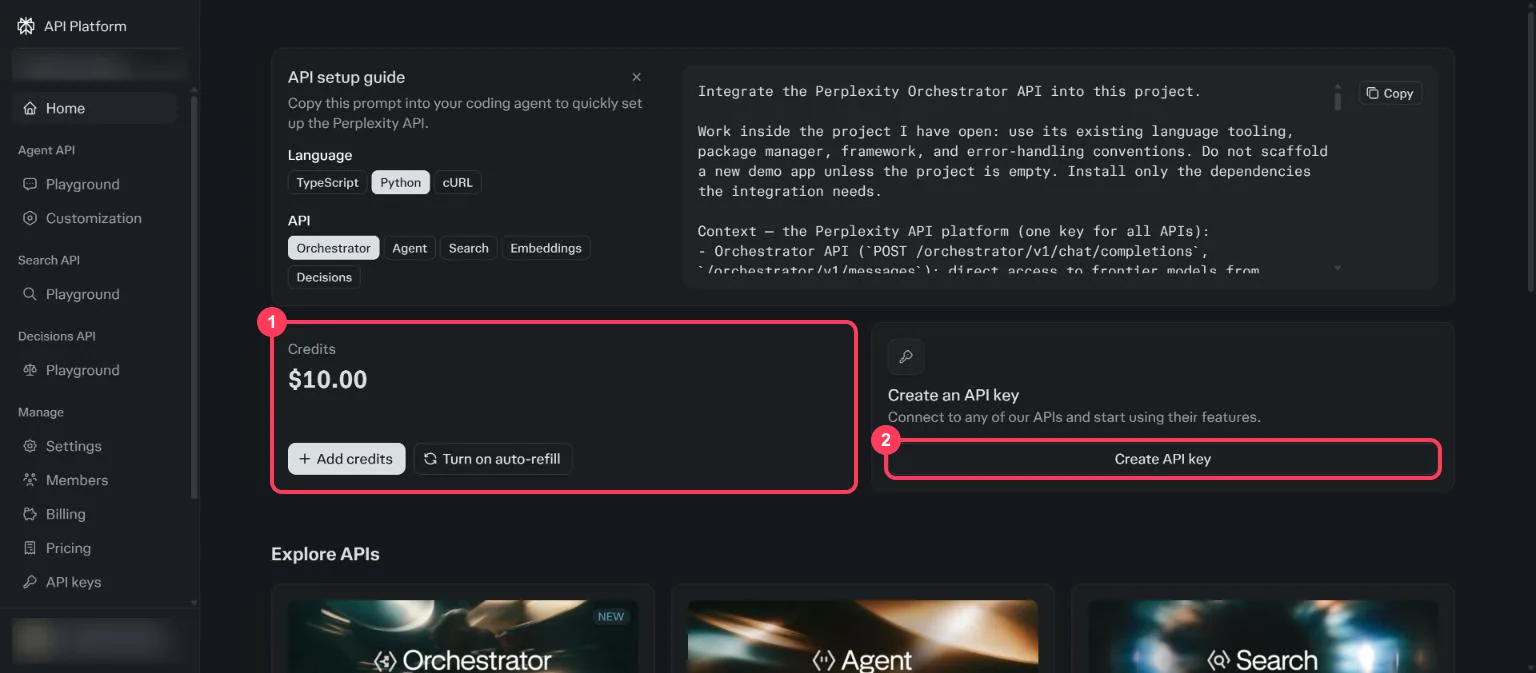Click the $10.00 credits amount
Image resolution: width=1536 pixels, height=673 pixels.
pos(328,380)
